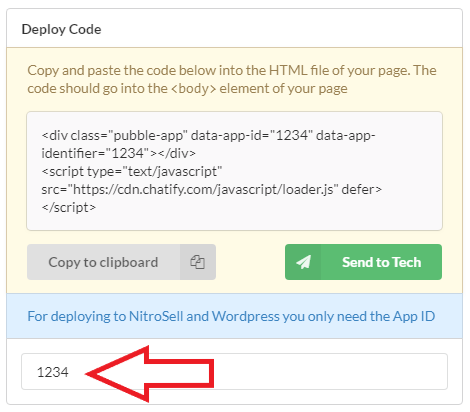Click the empty right side of App ID field
The image size is (470, 412).
click(330, 371)
